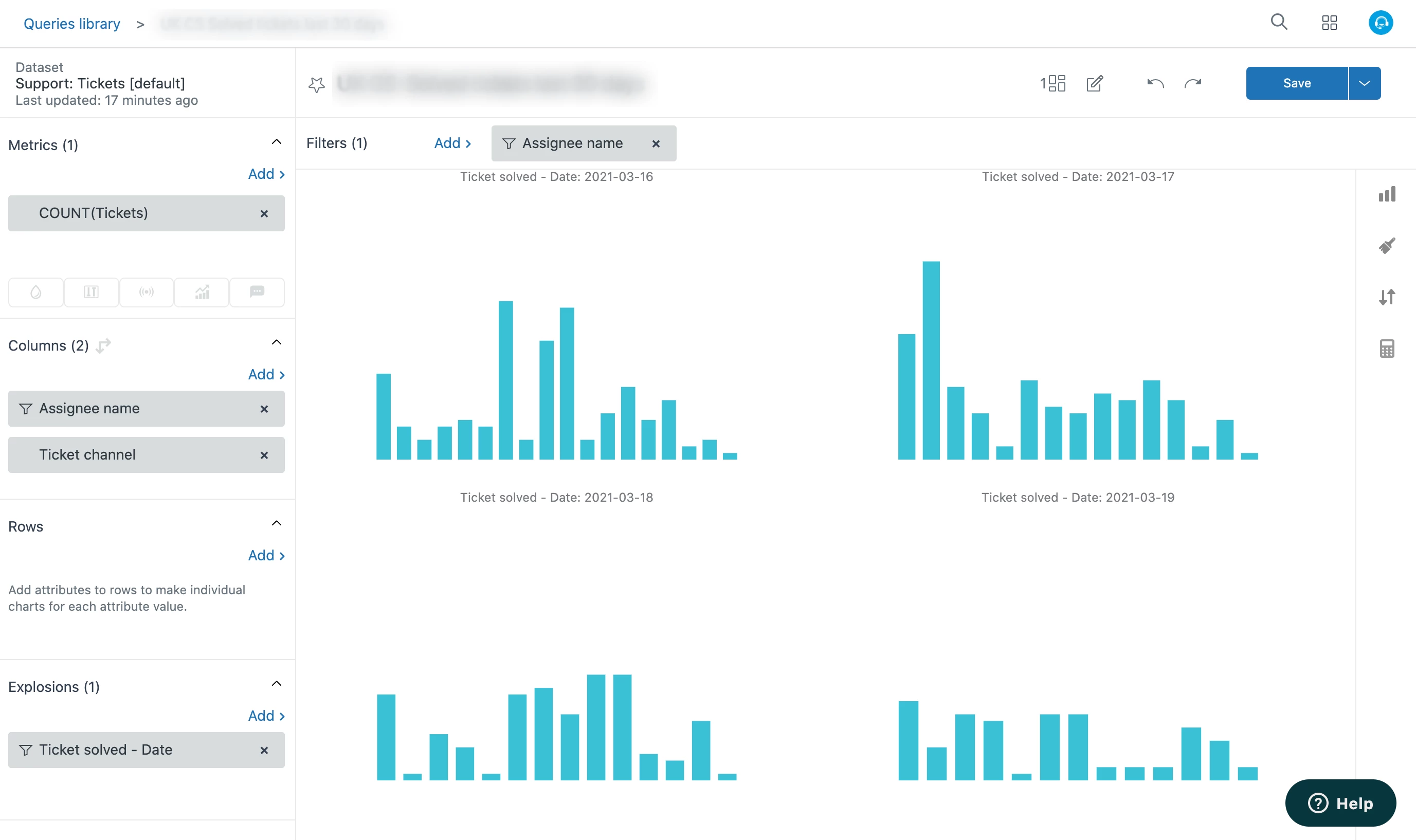Open result manipulation sort arrows icon
1416x840 pixels.
[x=1387, y=297]
